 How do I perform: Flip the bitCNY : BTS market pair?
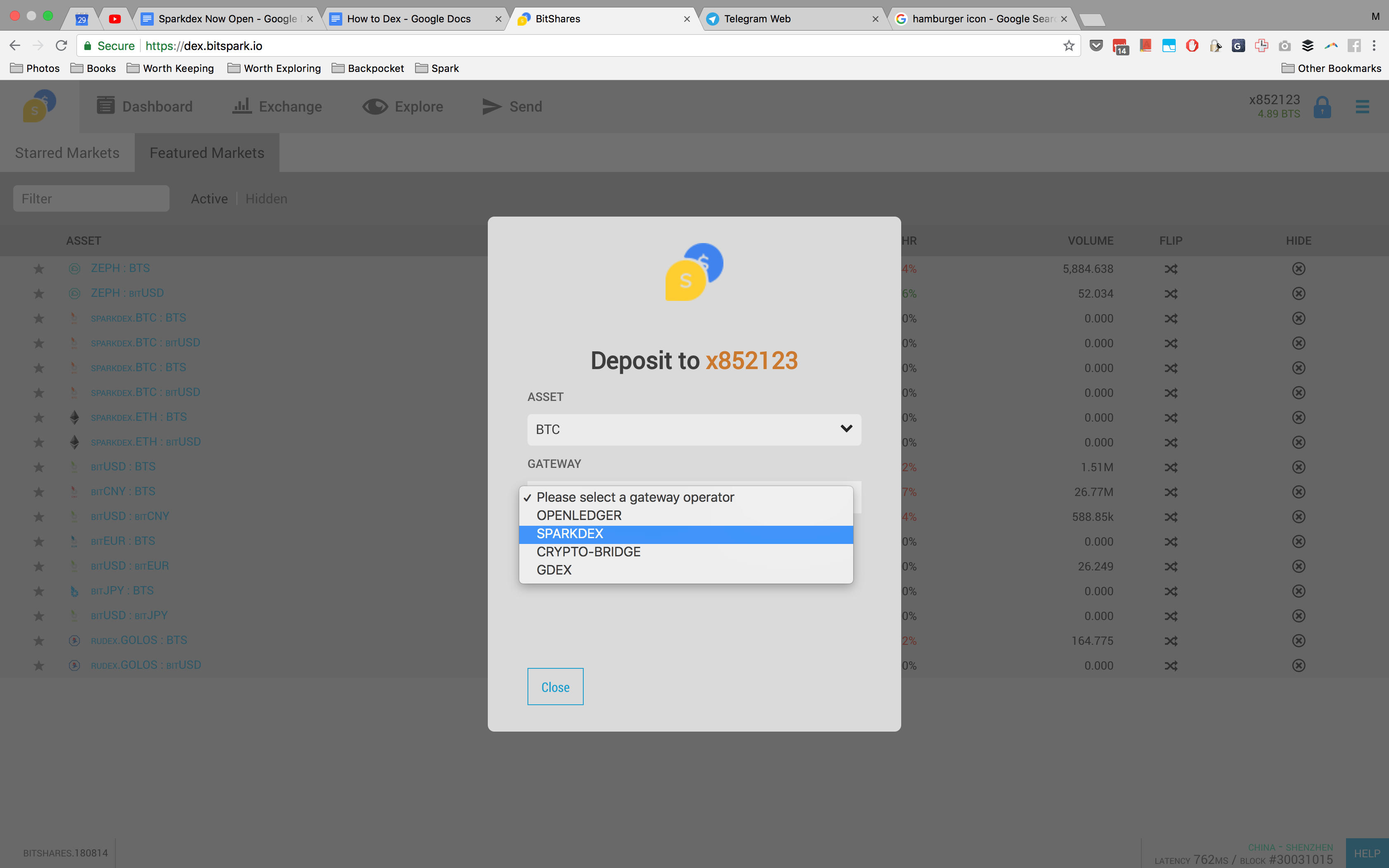[1170, 492]
